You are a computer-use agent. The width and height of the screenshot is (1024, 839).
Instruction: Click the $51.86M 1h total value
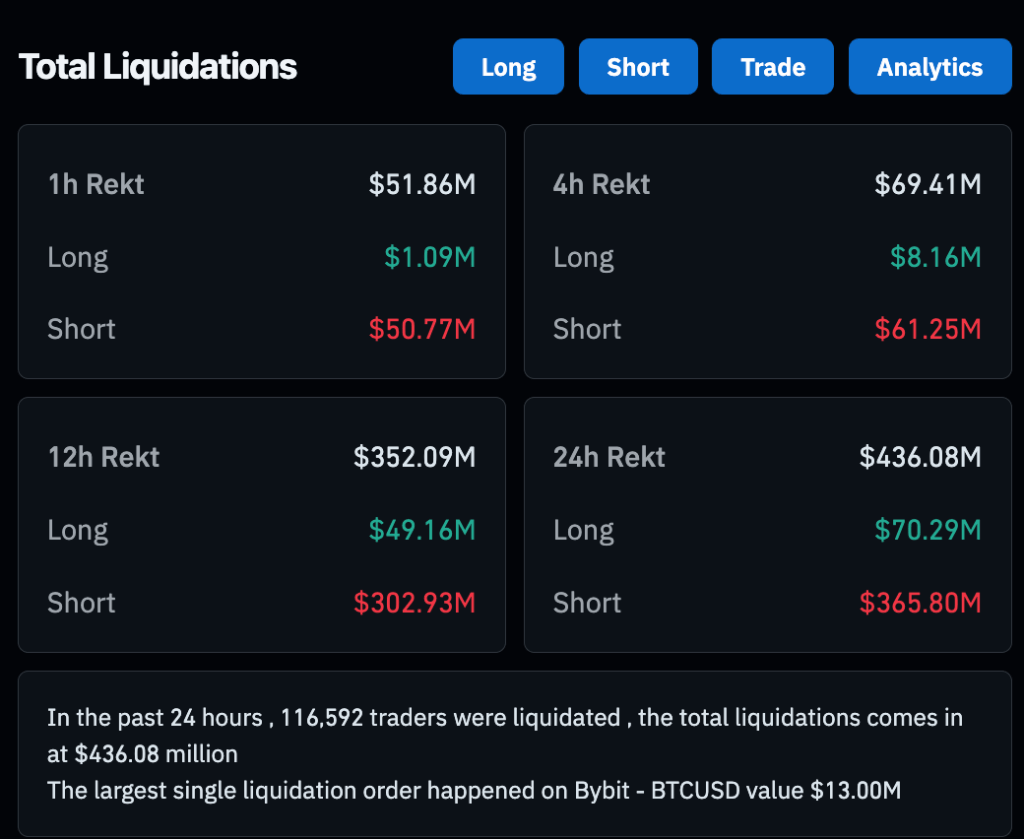coord(422,184)
